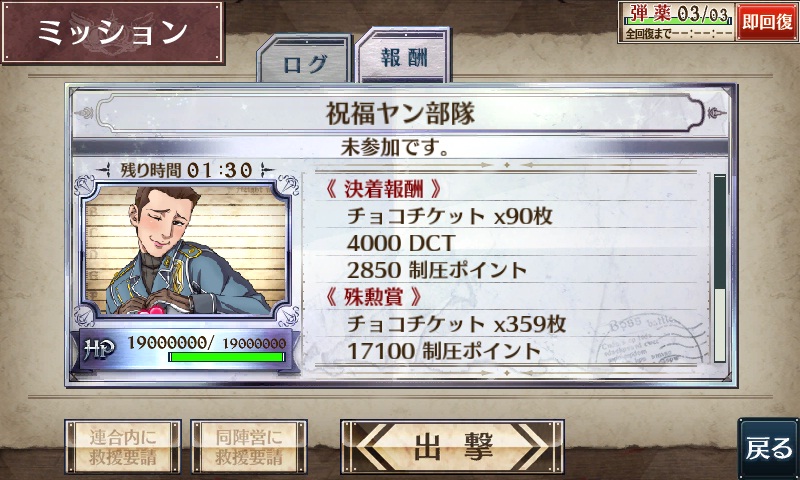Click the 祝福ヤン部隊 title banner
800x480 pixels.
(401, 113)
